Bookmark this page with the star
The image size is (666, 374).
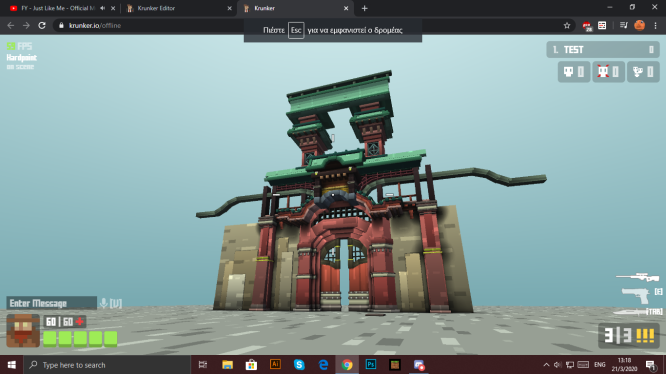[567, 25]
